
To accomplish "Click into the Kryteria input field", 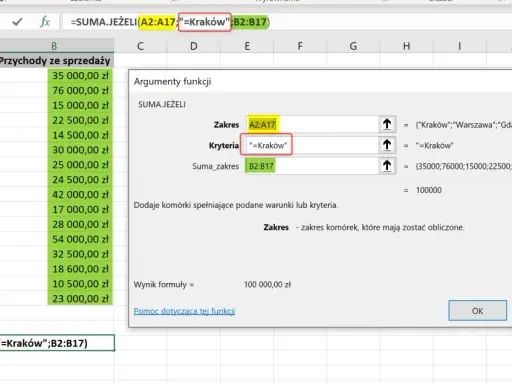I will pos(312,145).
